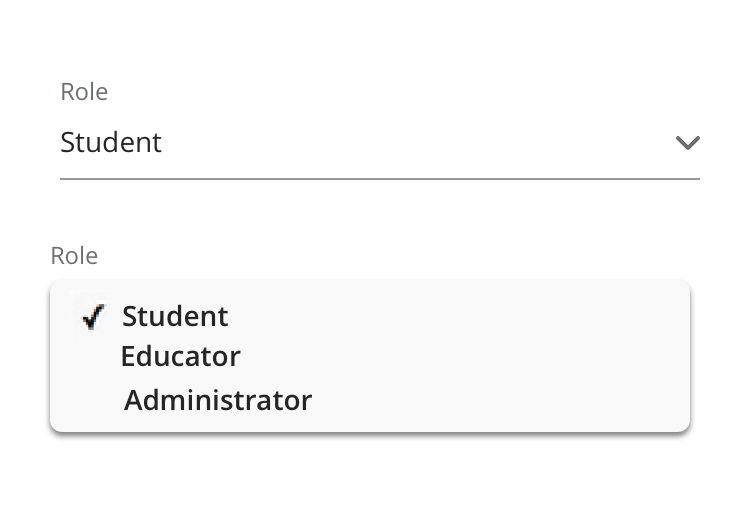Keep Student as the checked role
The height and width of the screenshot is (512, 740).
pyautogui.click(x=175, y=316)
